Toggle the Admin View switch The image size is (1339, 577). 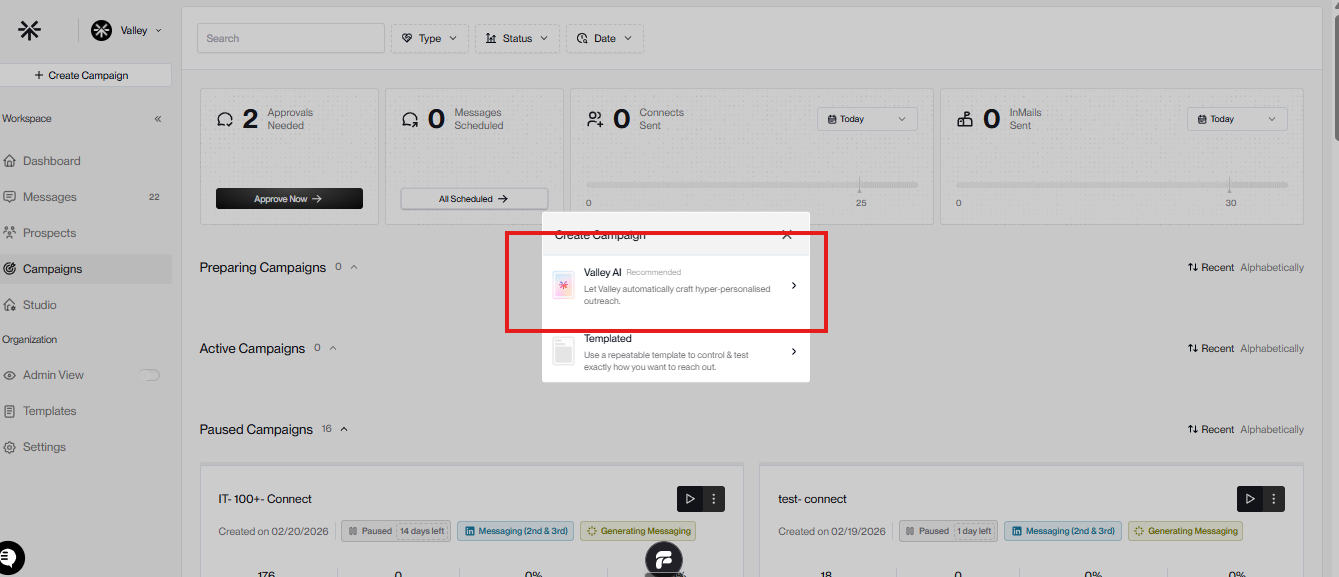tap(150, 375)
